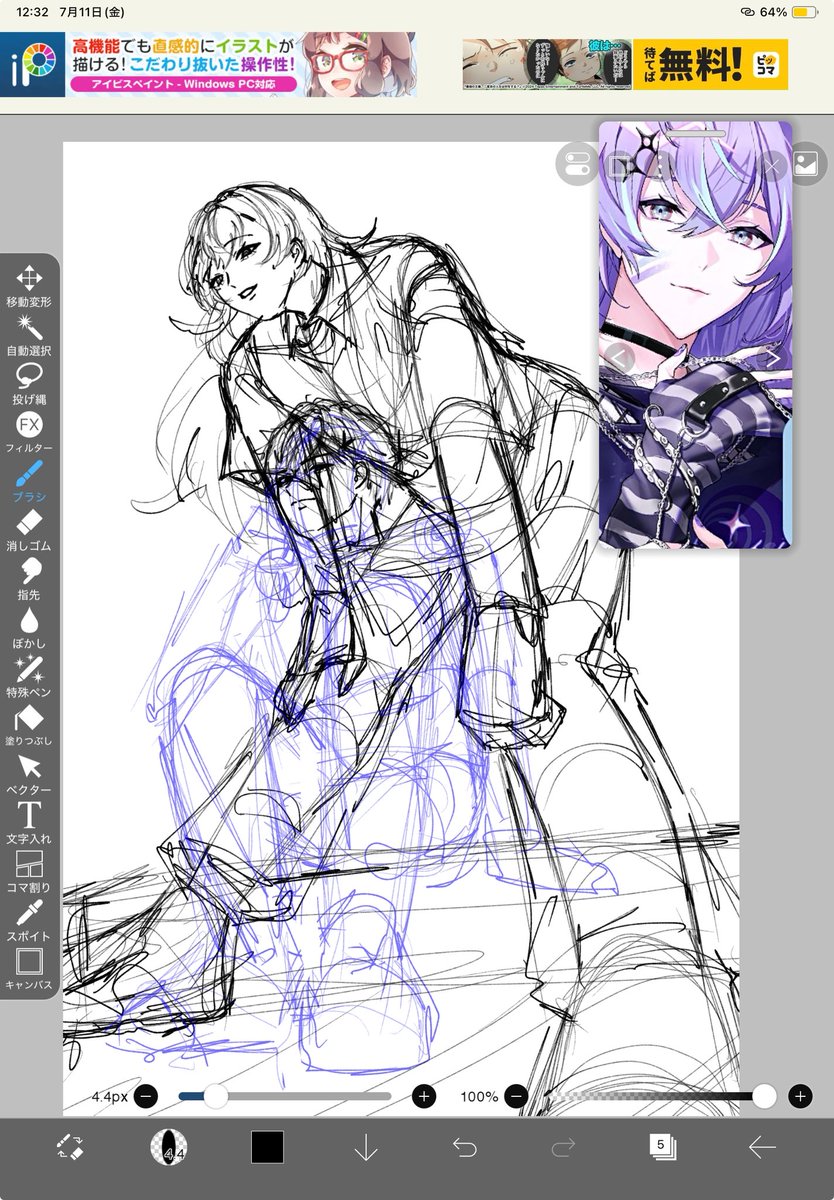Open the FX Filter tool

[29, 433]
